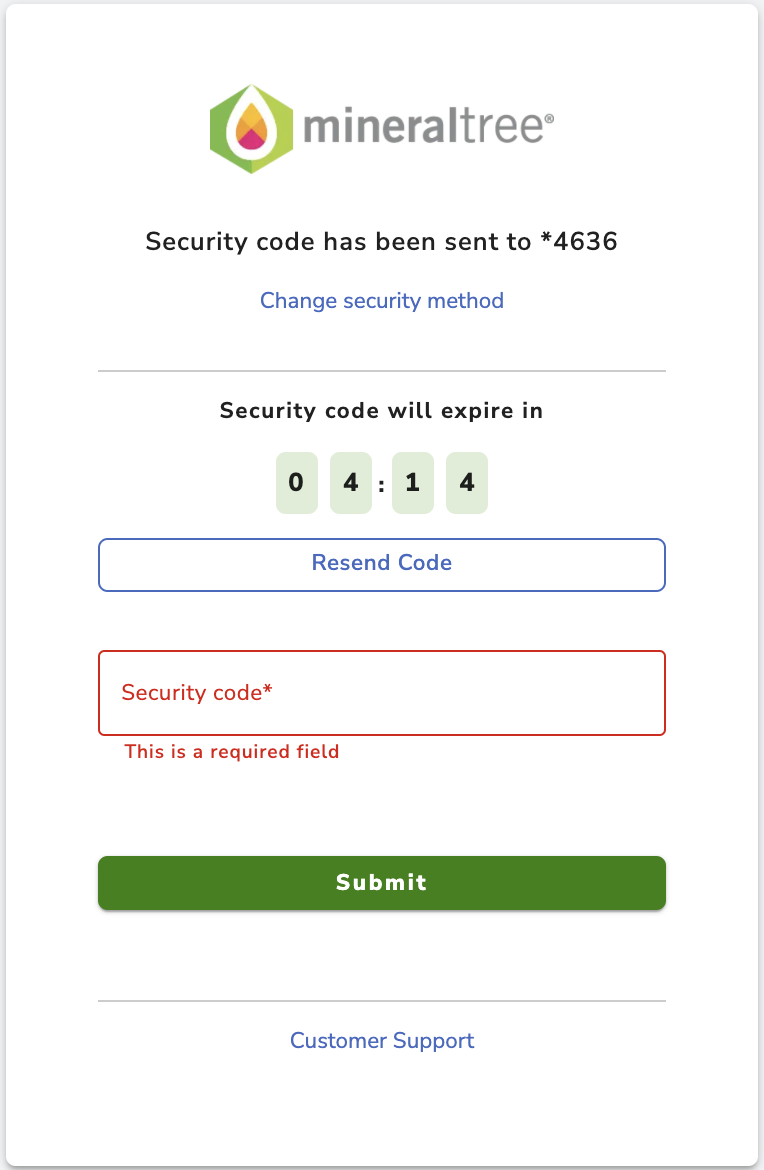Focus the Security code input field
This screenshot has height=1170, width=764.
[381, 693]
